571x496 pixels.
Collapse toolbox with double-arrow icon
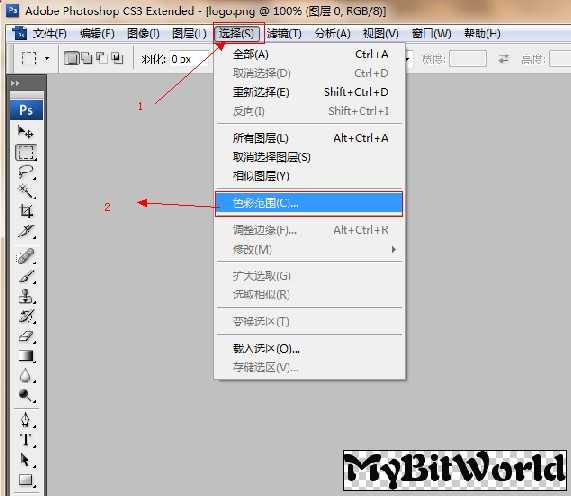click(15, 83)
